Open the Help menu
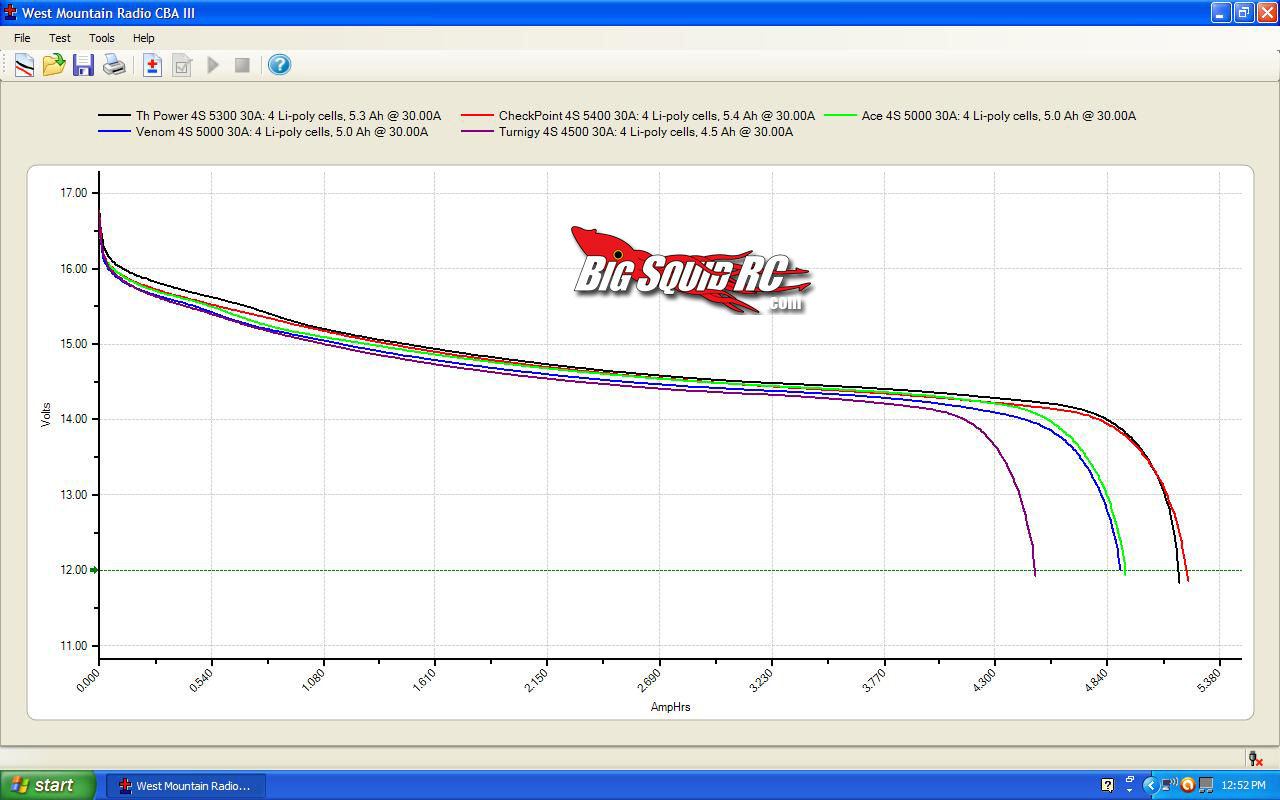Image resolution: width=1280 pixels, height=800 pixels. tap(144, 38)
